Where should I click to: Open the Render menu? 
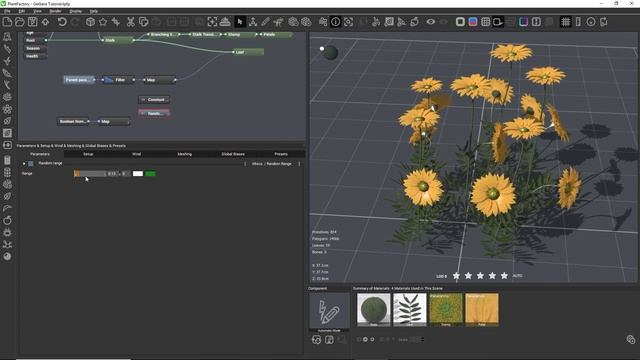(55, 11)
